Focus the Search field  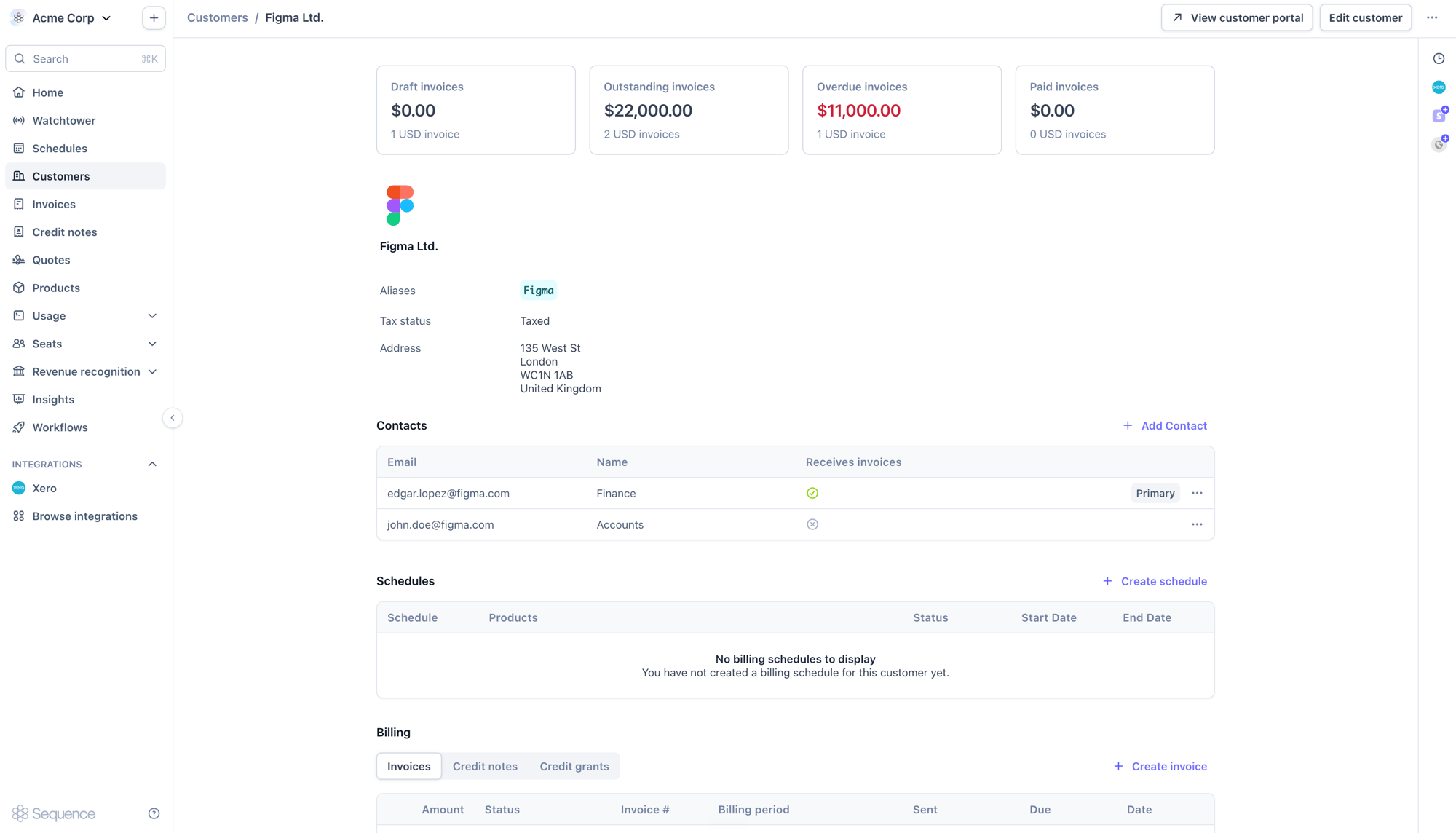85,58
